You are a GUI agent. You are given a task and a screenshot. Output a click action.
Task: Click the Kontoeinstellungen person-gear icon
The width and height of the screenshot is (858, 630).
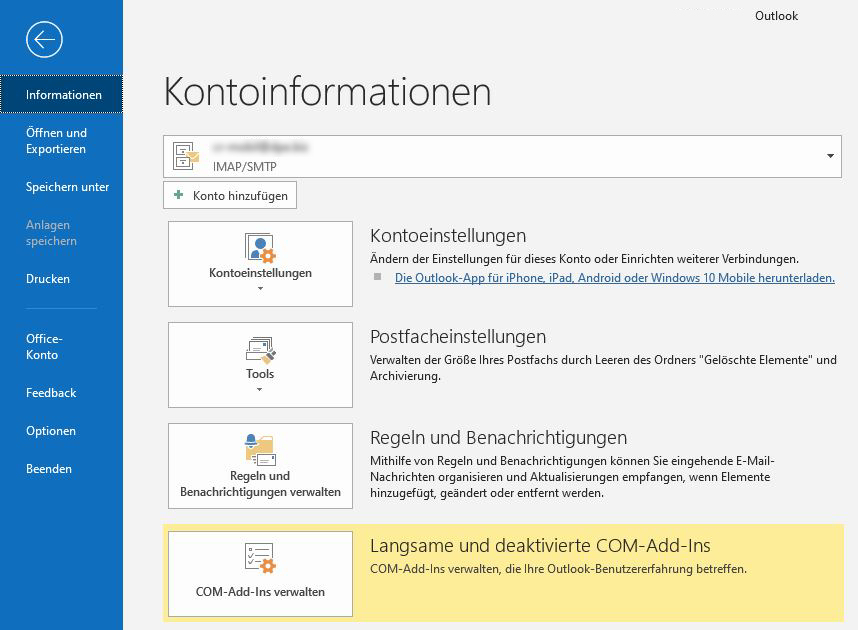click(x=260, y=247)
